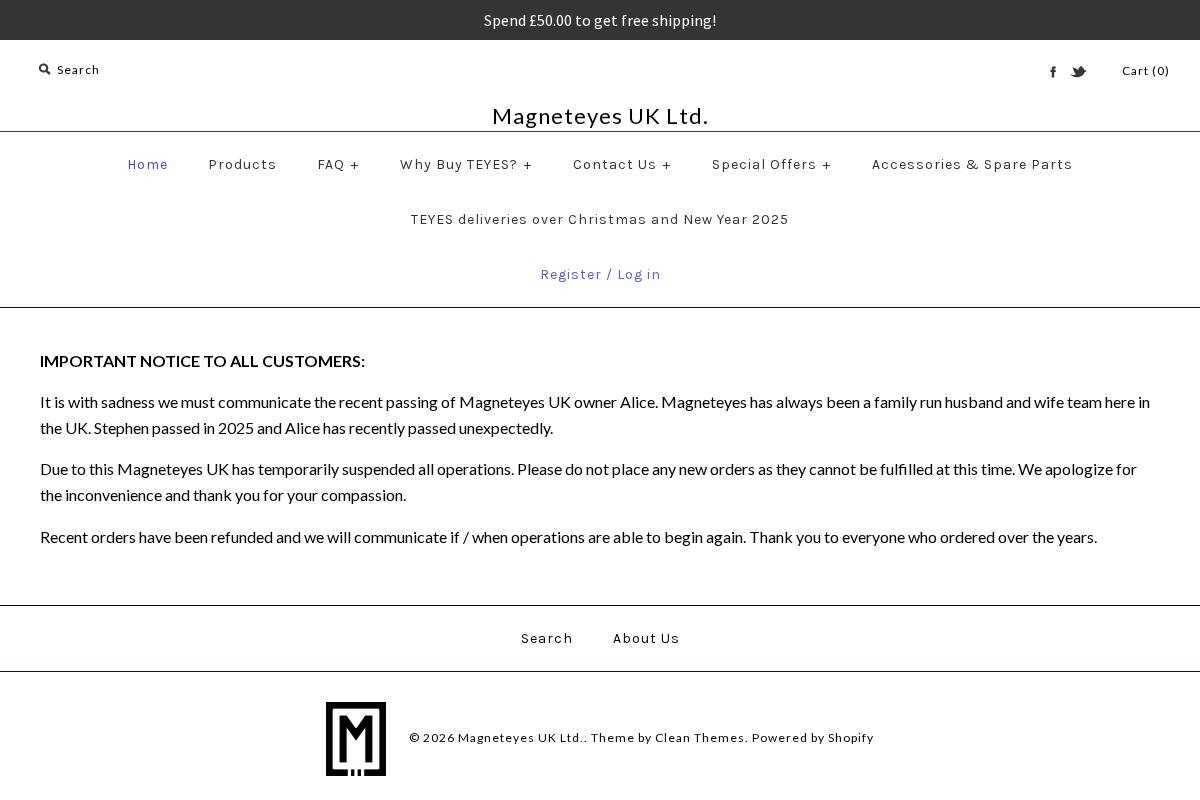Screen dimensions: 1200x800
Task: Click the Magneteyes UK Ltd. site title
Action: 600,116
